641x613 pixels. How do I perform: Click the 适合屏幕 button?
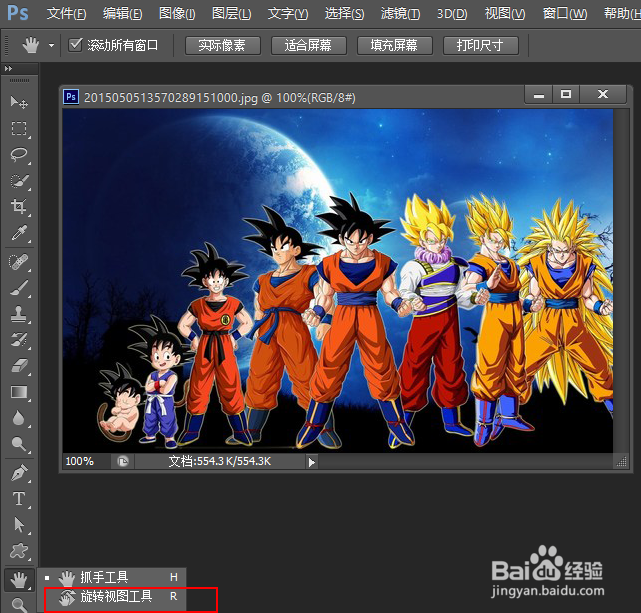pos(309,45)
